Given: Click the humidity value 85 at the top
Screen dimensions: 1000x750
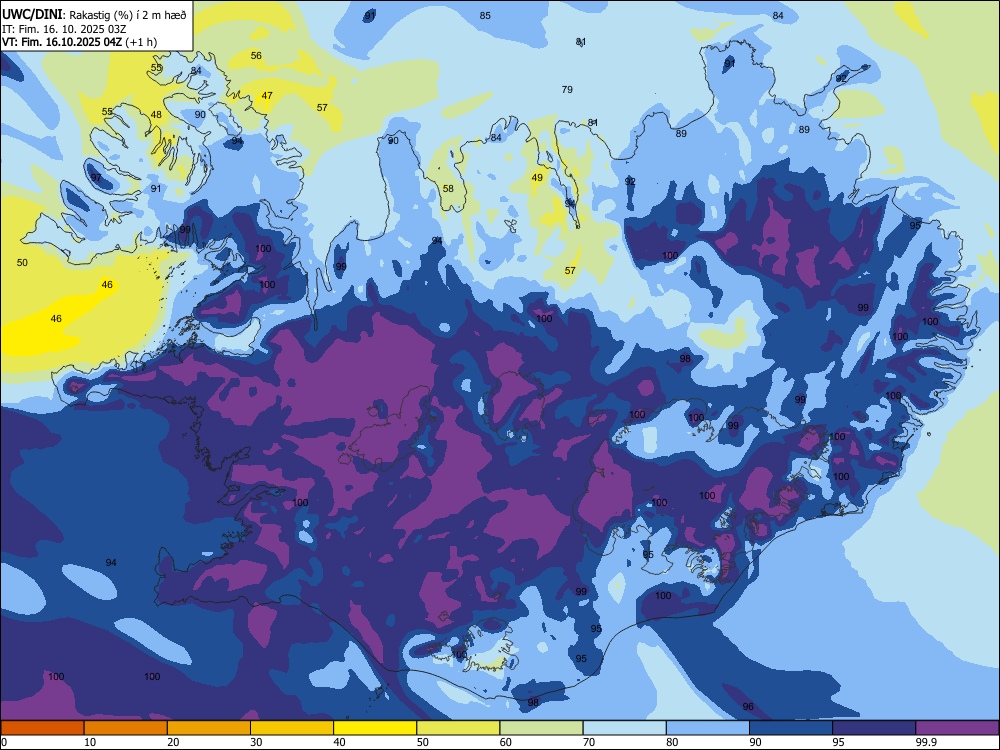Looking at the screenshot, I should [x=485, y=15].
